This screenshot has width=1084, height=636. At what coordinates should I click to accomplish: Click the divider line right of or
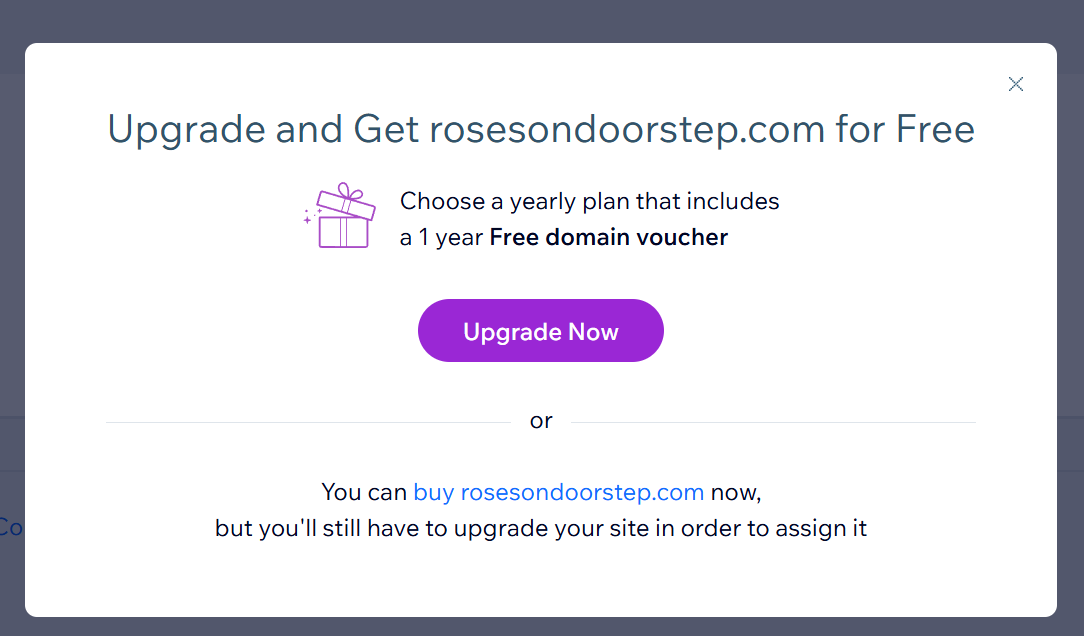(x=780, y=421)
